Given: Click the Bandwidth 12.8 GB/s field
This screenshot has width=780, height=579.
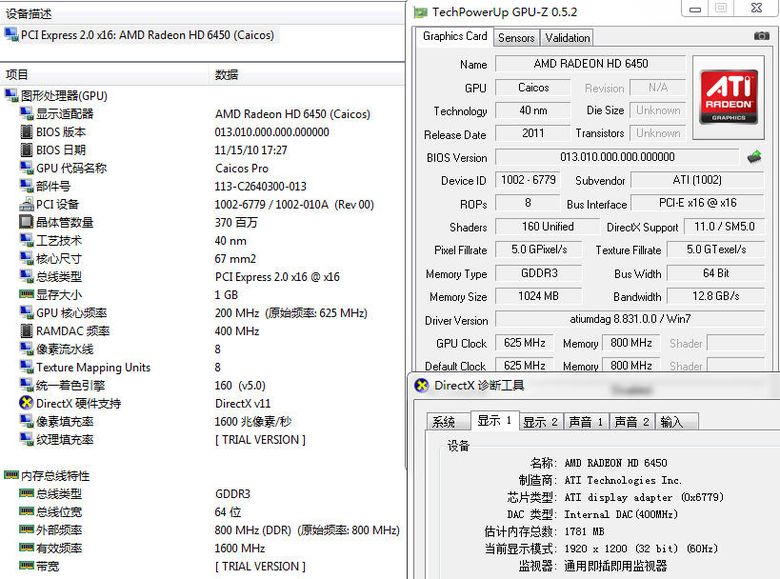Looking at the screenshot, I should click(715, 296).
